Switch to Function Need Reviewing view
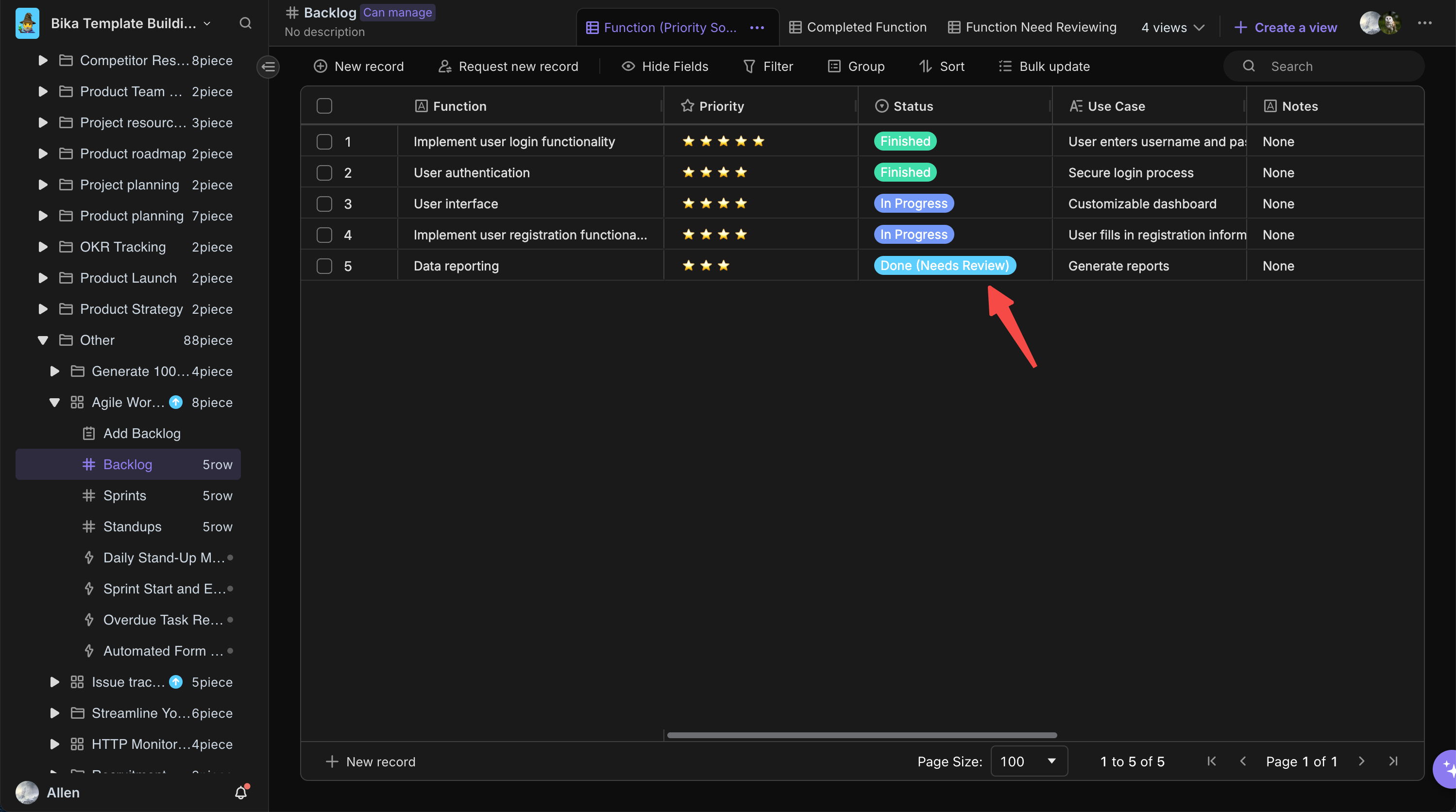This screenshot has width=1456, height=812. click(1032, 27)
